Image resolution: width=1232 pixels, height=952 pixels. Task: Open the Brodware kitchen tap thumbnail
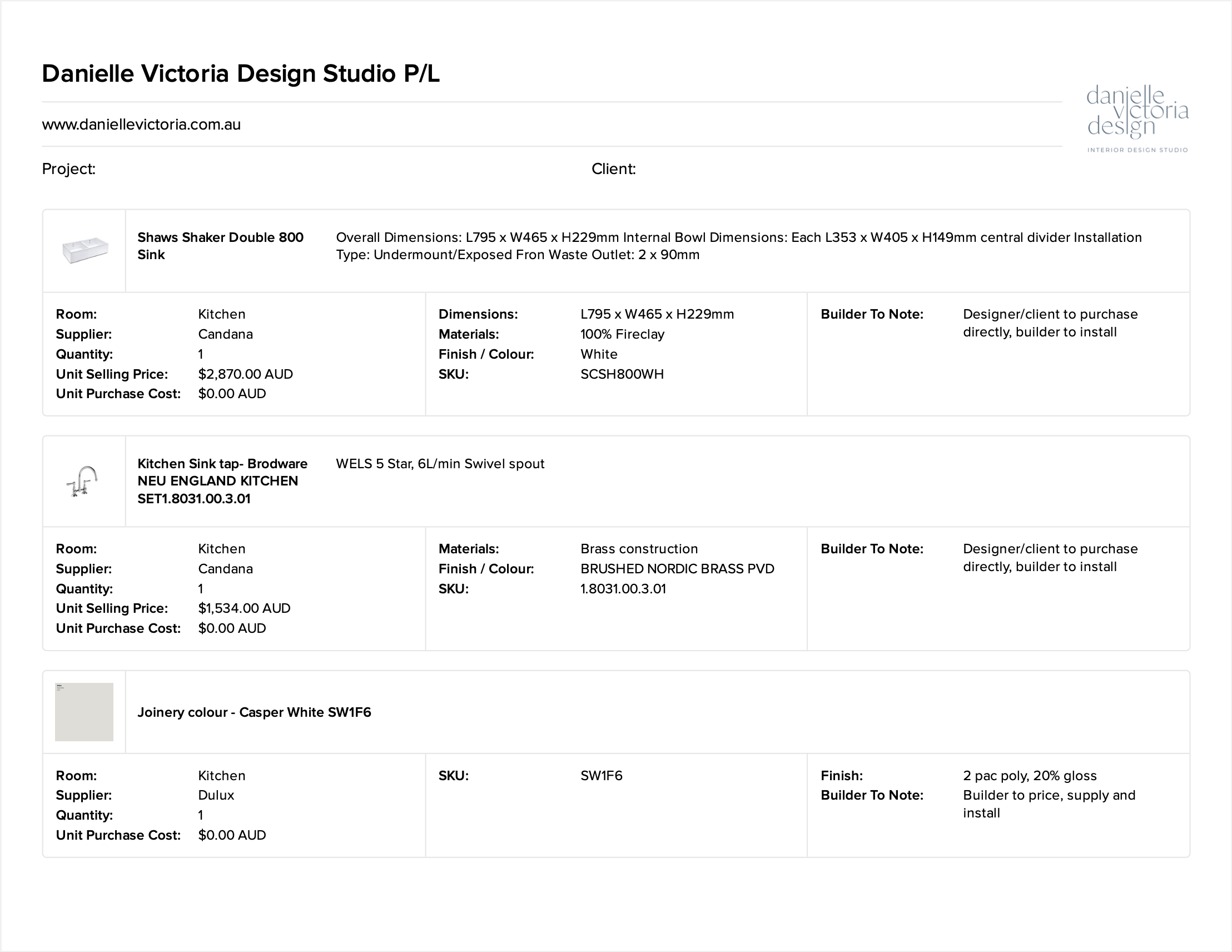(82, 482)
